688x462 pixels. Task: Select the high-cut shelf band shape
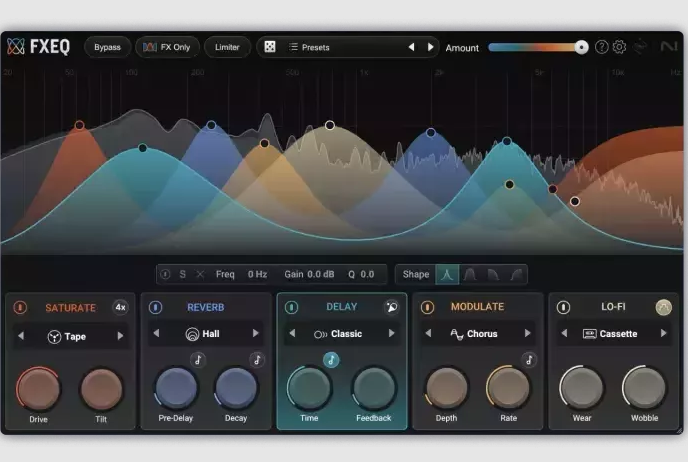point(493,275)
